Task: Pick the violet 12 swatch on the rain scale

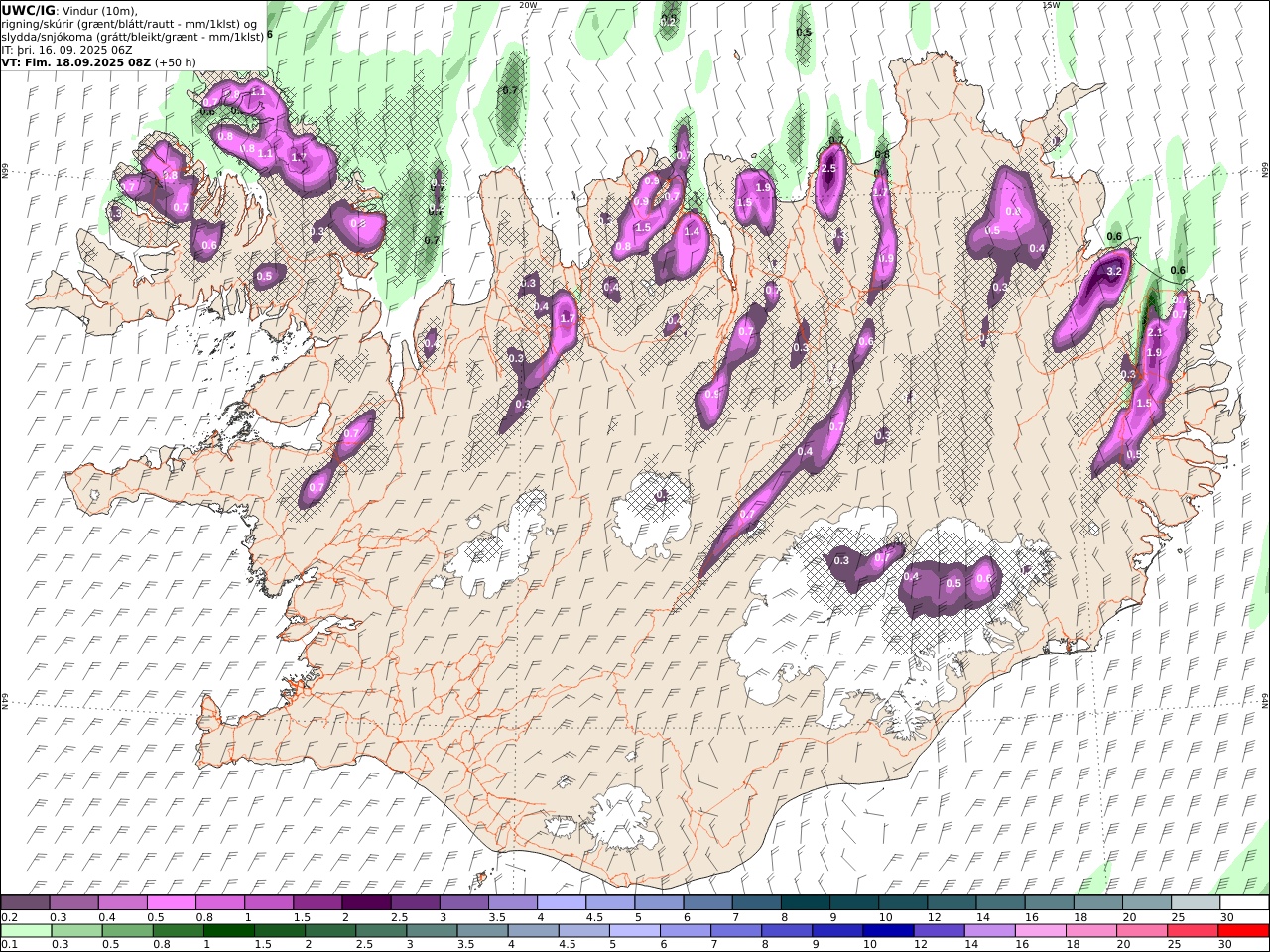Action: pyautogui.click(x=938, y=931)
